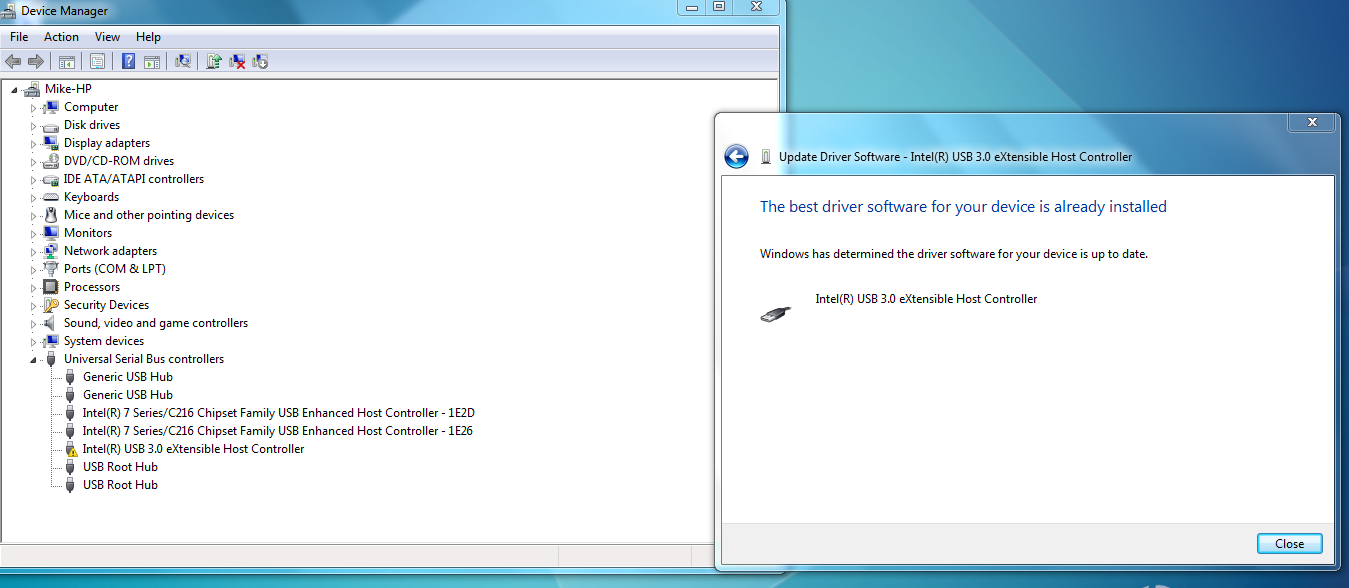This screenshot has width=1349, height=588.
Task: Click the 'Windows has determined' message text
Action: (954, 254)
